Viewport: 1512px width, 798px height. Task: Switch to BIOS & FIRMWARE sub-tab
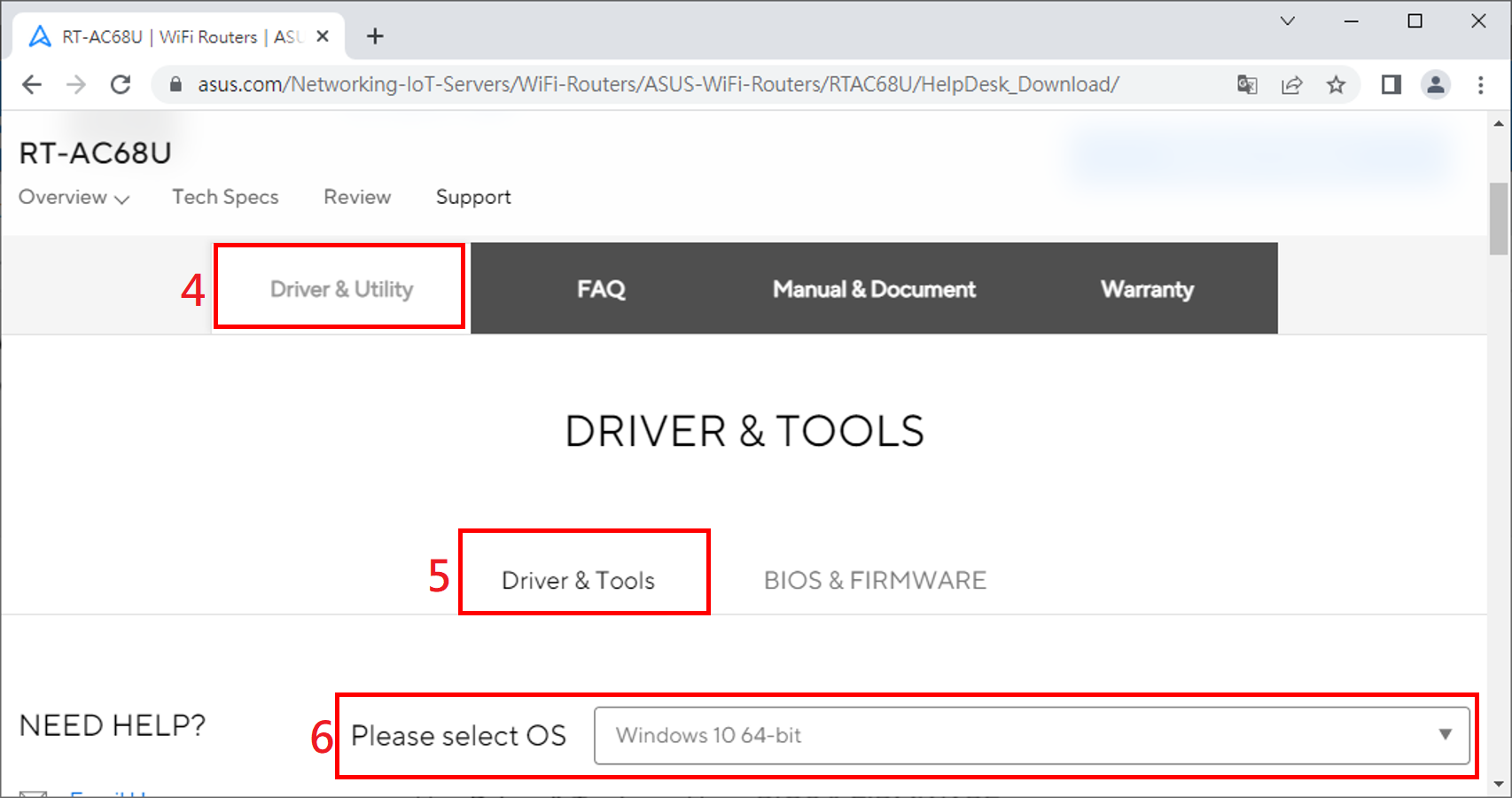[875, 580]
